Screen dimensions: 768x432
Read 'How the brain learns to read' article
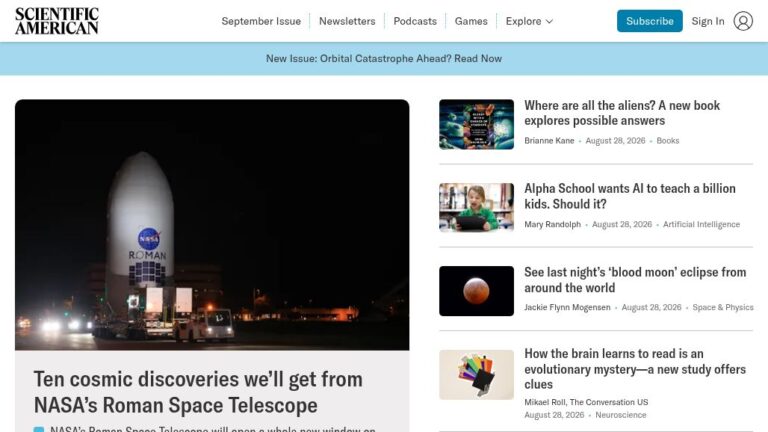pyautogui.click(x=635, y=369)
